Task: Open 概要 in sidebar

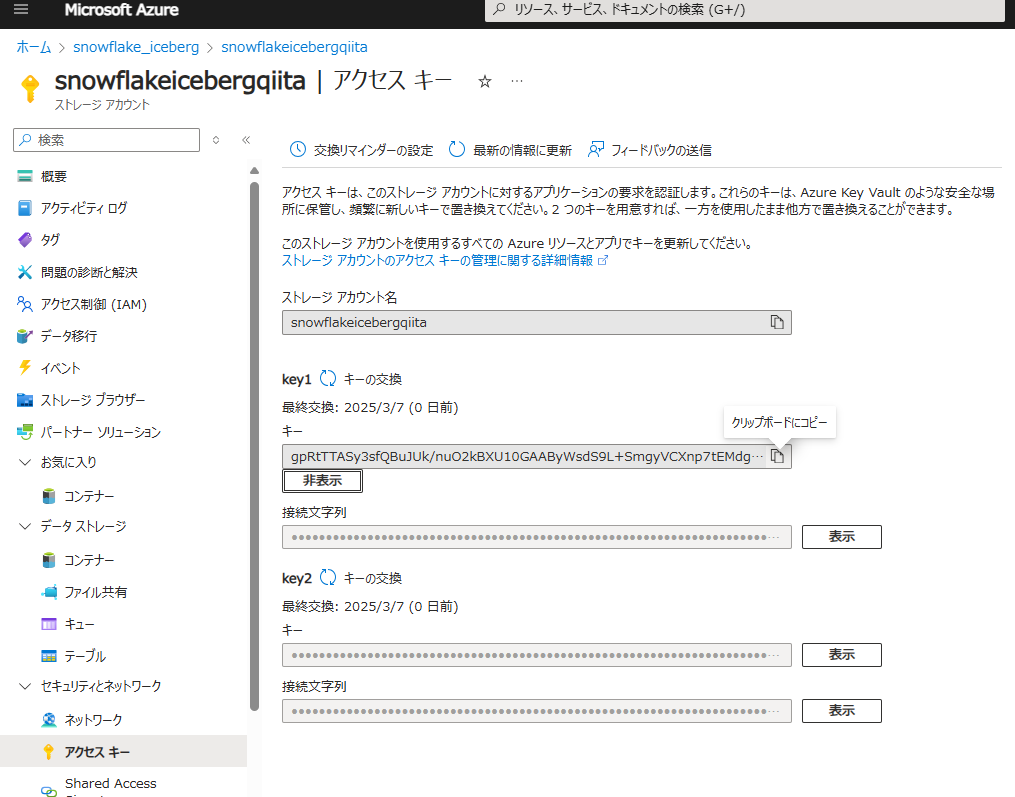Action: pos(123,176)
